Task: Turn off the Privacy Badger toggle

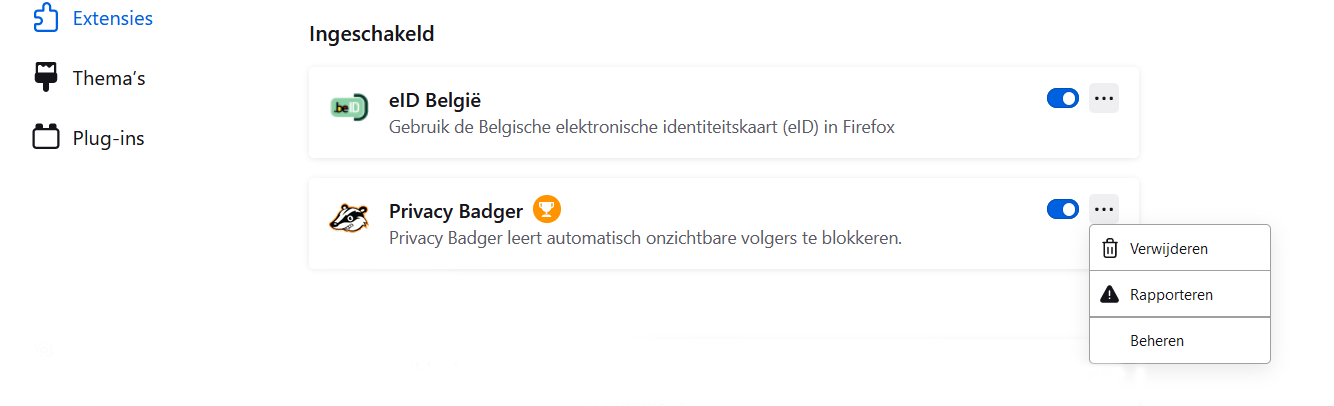Action: (1062, 209)
